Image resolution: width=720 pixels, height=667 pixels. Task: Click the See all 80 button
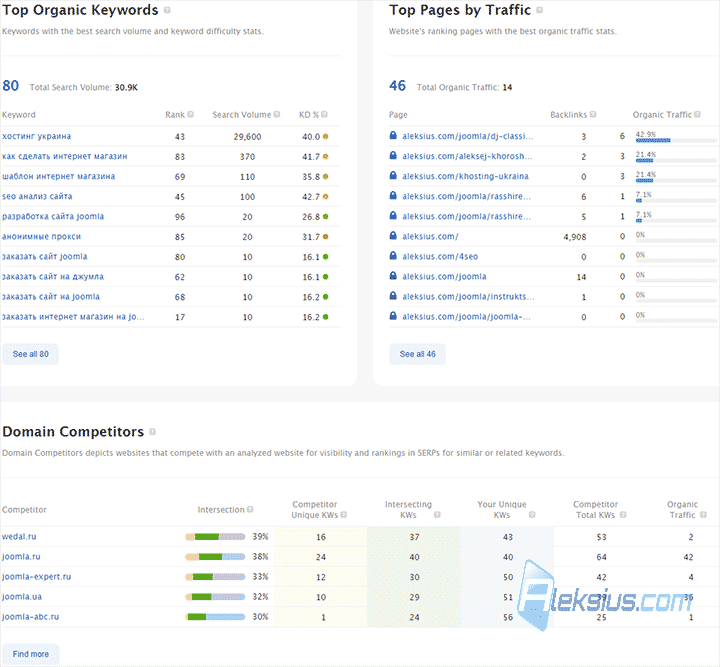point(30,354)
